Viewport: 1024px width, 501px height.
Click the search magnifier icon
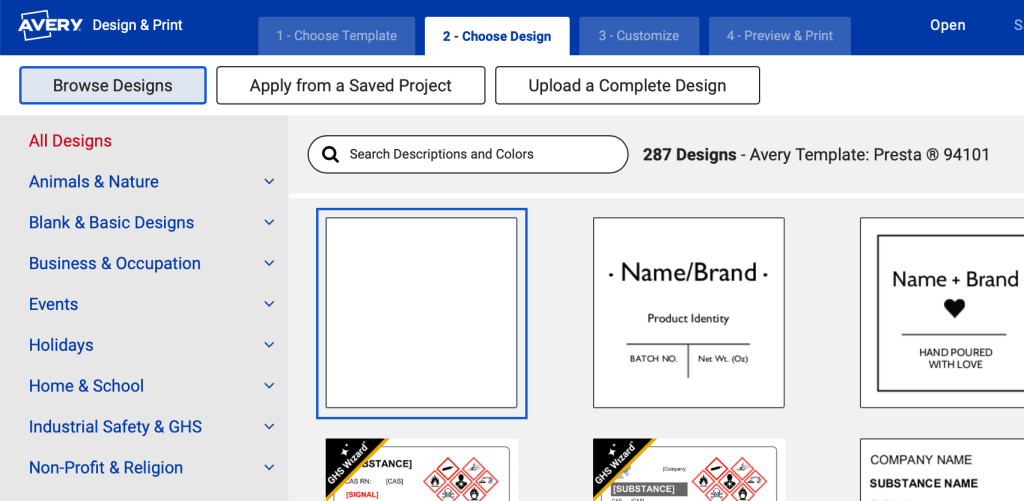click(x=329, y=155)
